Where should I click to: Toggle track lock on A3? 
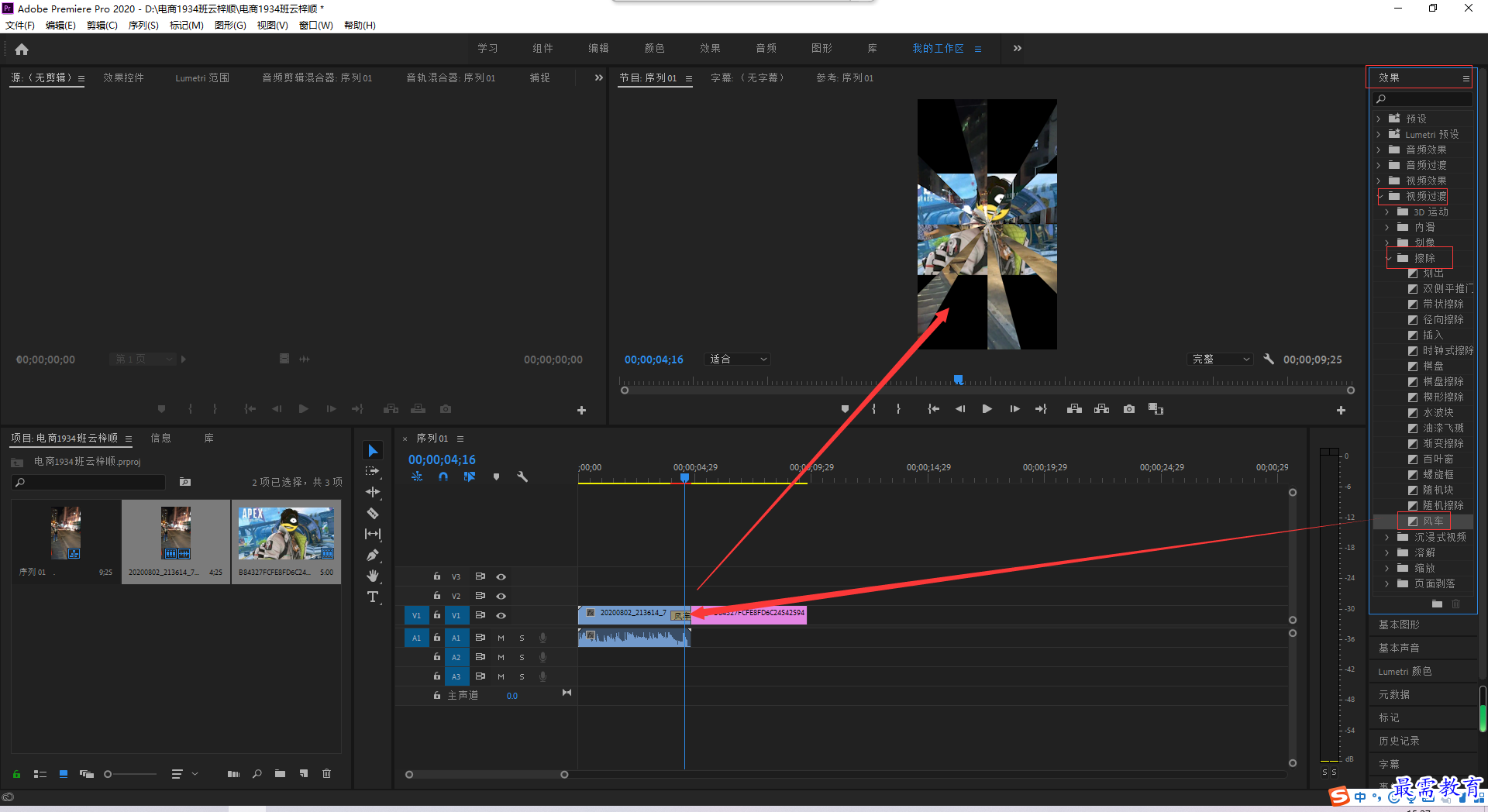click(437, 676)
